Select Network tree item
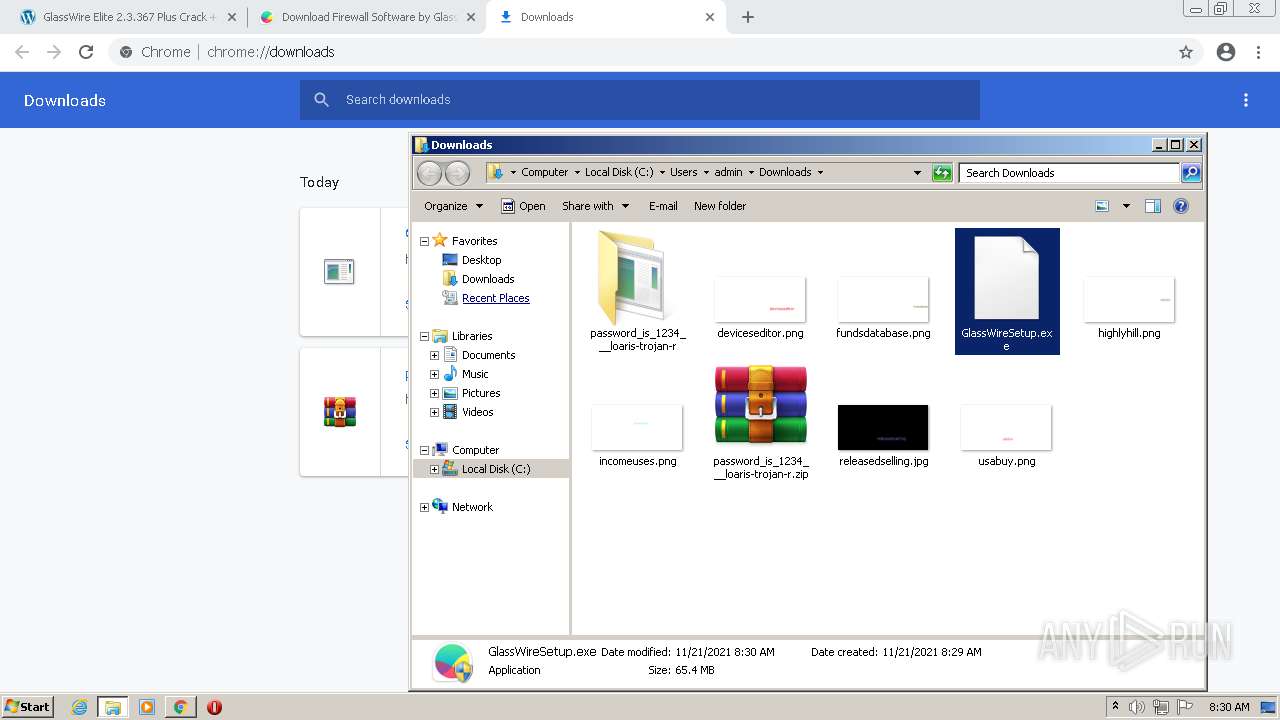The width and height of the screenshot is (1280, 720). (472, 507)
